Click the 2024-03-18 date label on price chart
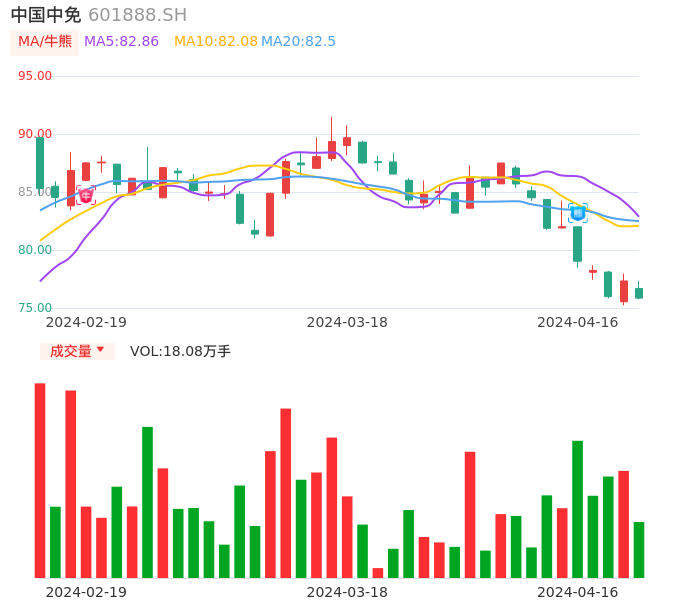The height and width of the screenshot is (606, 686). coord(346,322)
